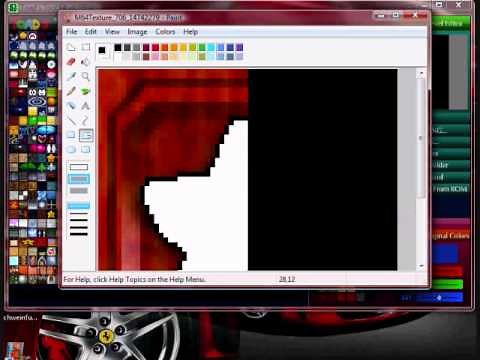Pick the yellow palette color
The width and height of the screenshot is (480, 360).
pyautogui.click(x=183, y=47)
